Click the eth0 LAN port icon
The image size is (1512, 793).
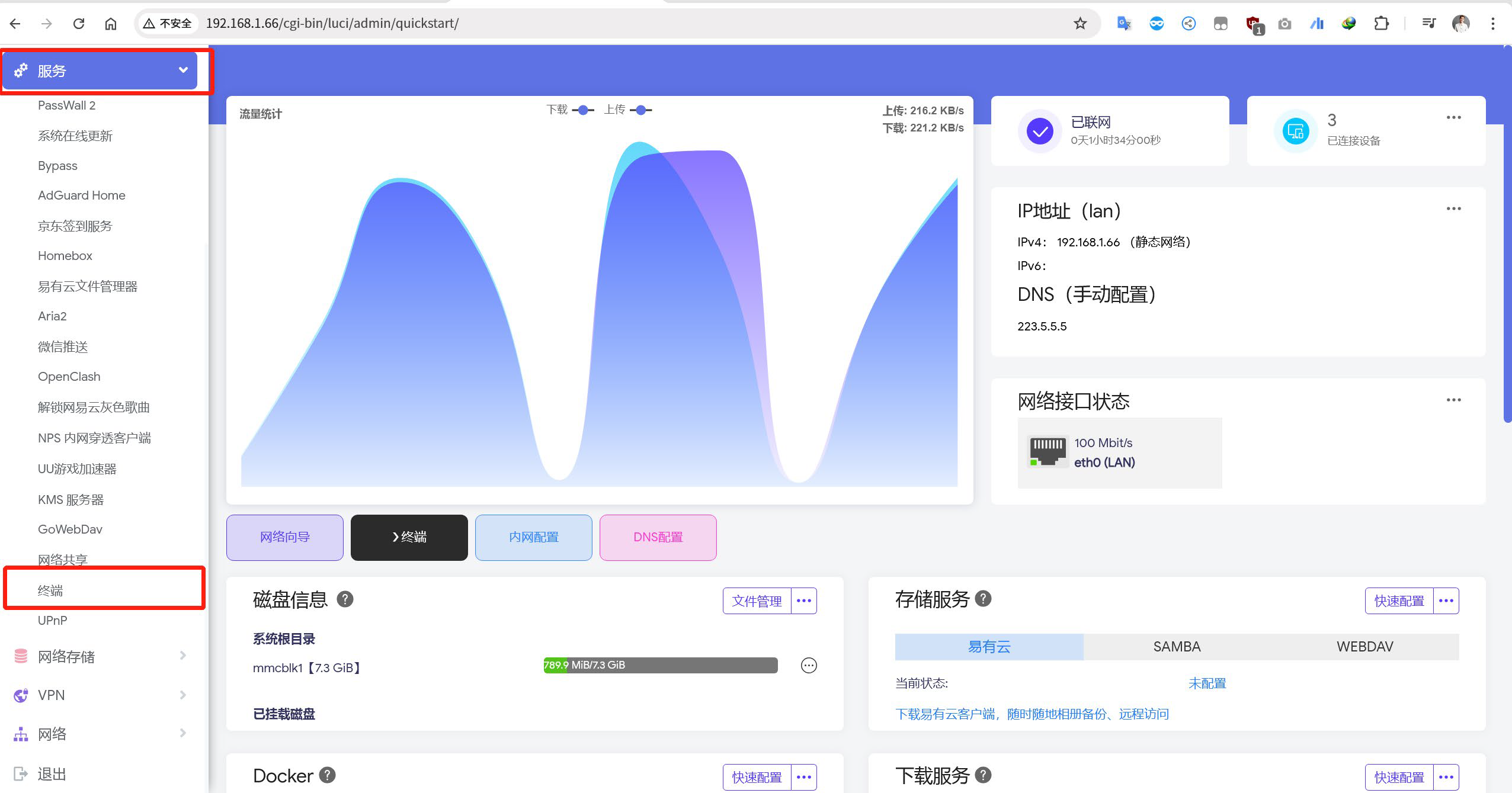click(1047, 452)
